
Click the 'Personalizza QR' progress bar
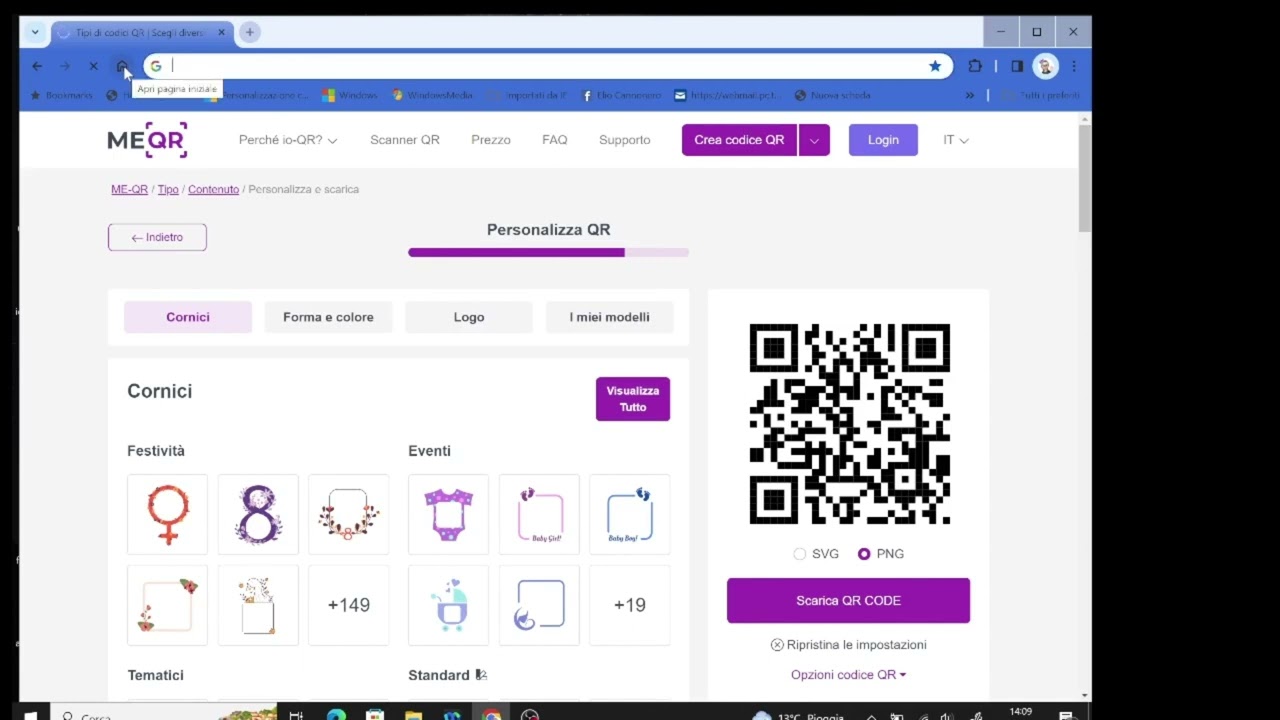coord(548,253)
